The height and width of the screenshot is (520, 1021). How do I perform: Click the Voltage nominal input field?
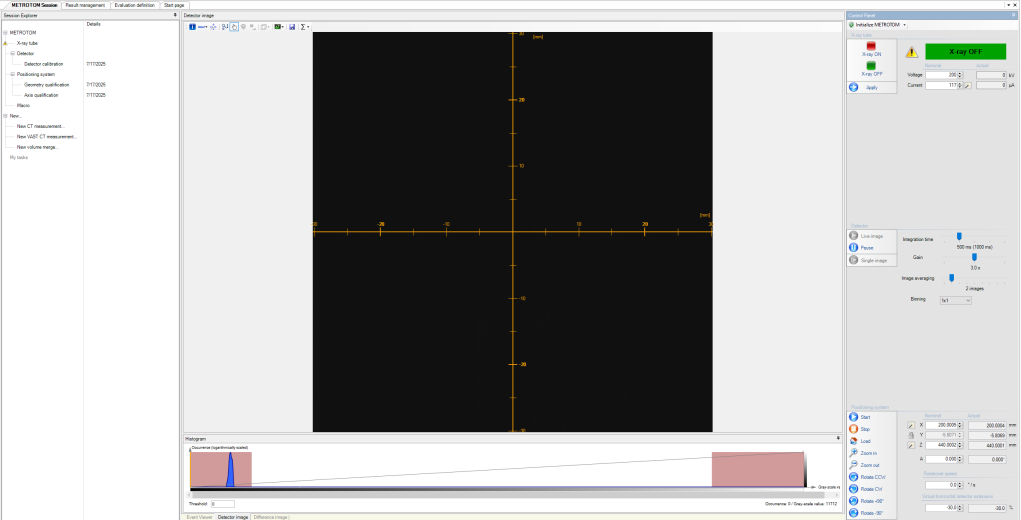pyautogui.click(x=938, y=75)
